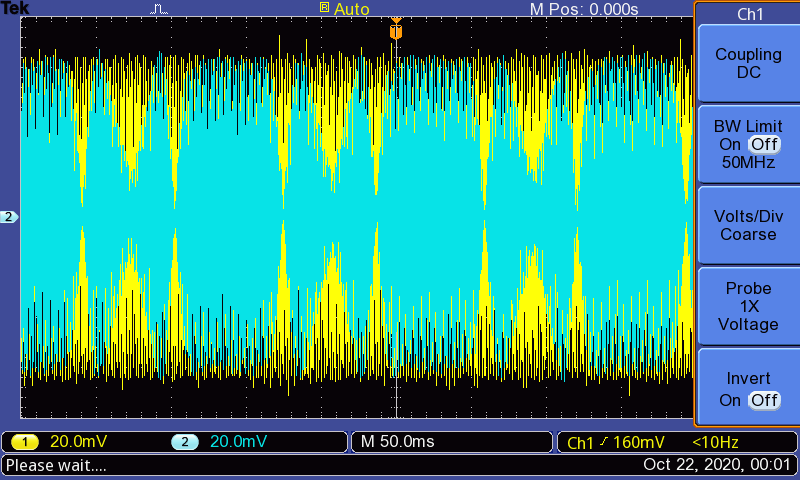
Task: Click the M 50.0ms timebase readout
Action: pos(397,442)
